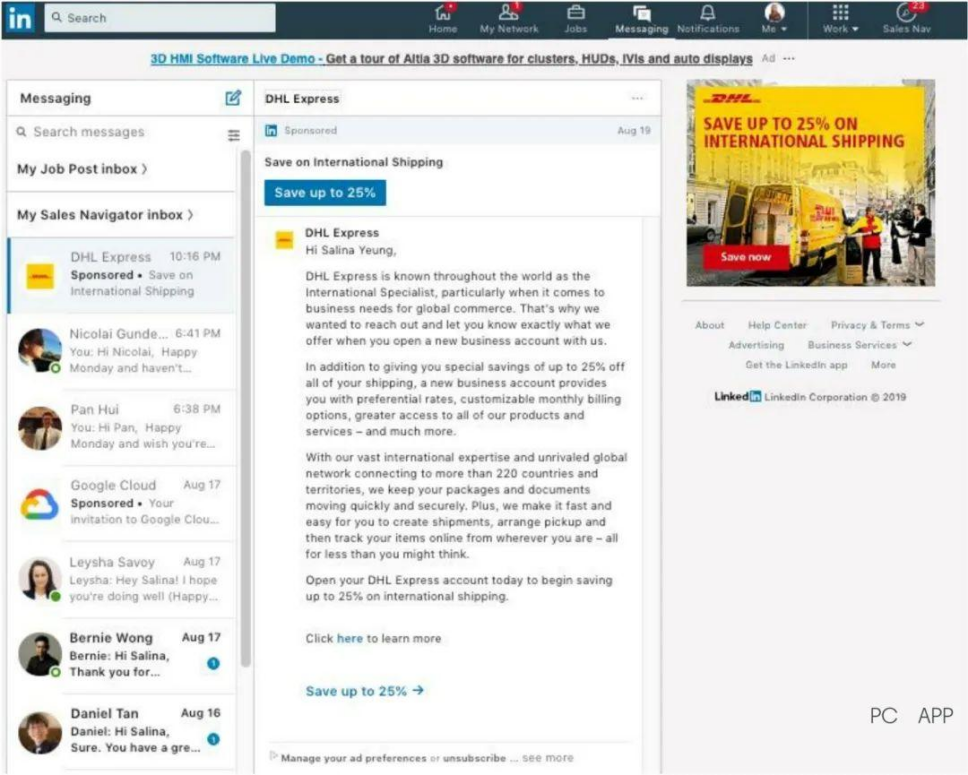Focus the Search messages field
The height and width of the screenshot is (775, 968).
(117, 132)
